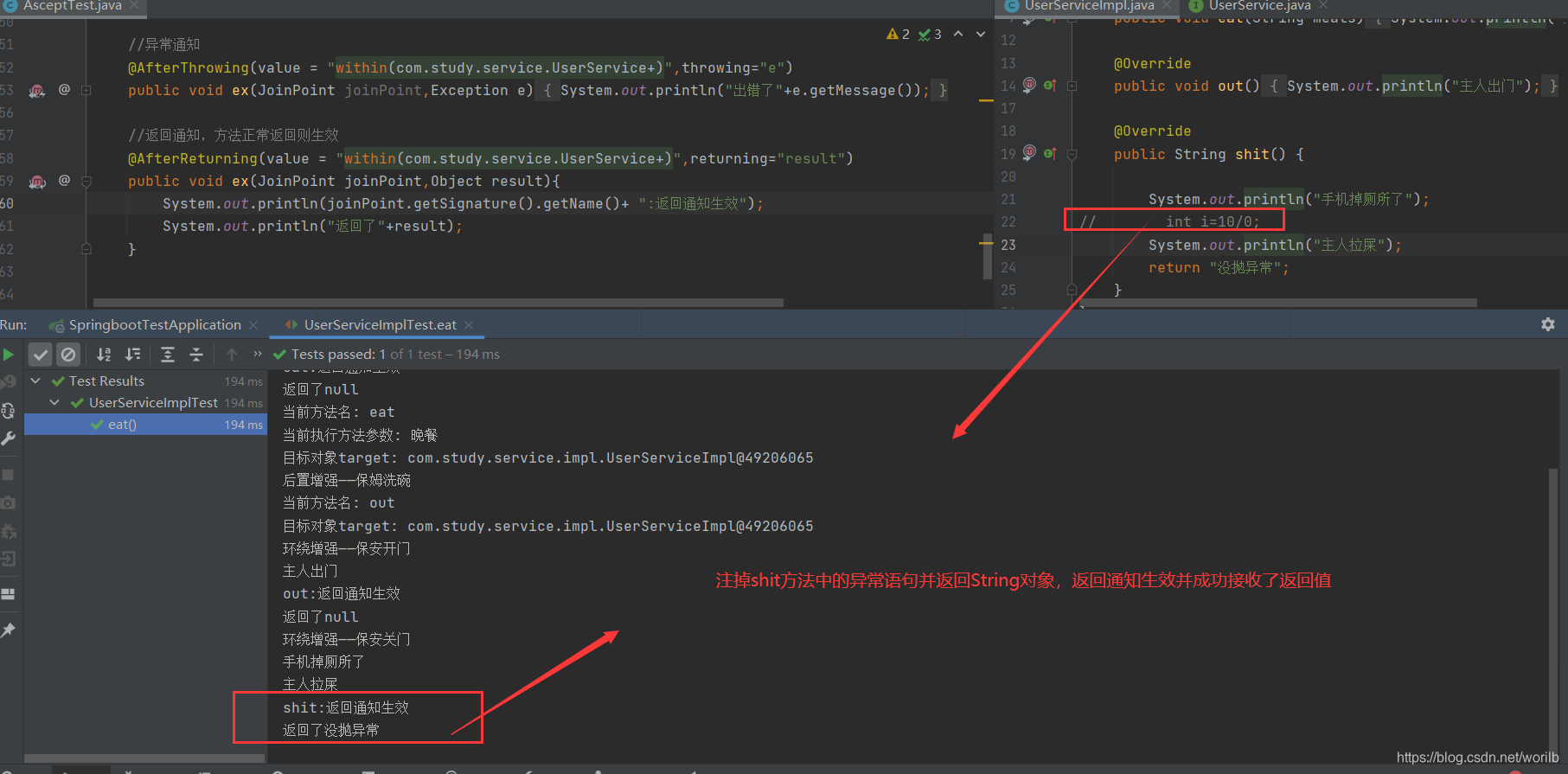Toggle Show Passed tests checkmark button
Screen dimensions: 1568x774
pyautogui.click(x=40, y=355)
